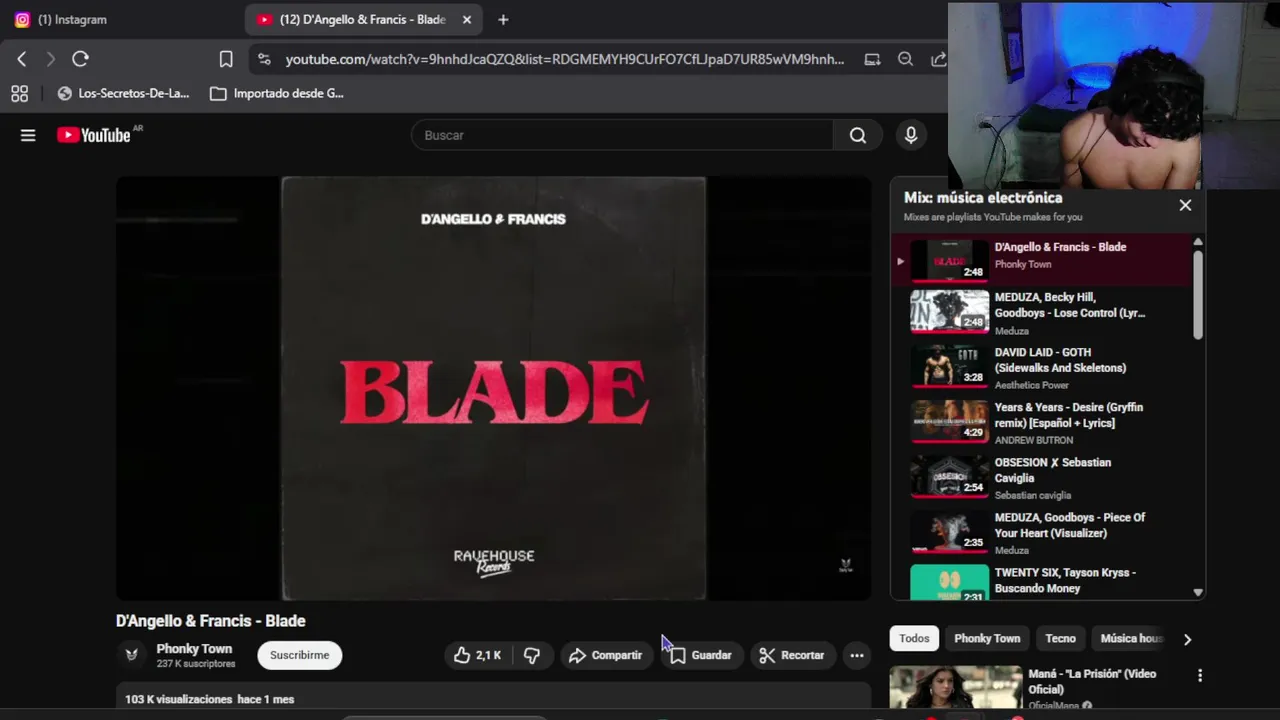Click the mix playlist scrollbar thumb
1280x720 pixels.
point(1198,295)
